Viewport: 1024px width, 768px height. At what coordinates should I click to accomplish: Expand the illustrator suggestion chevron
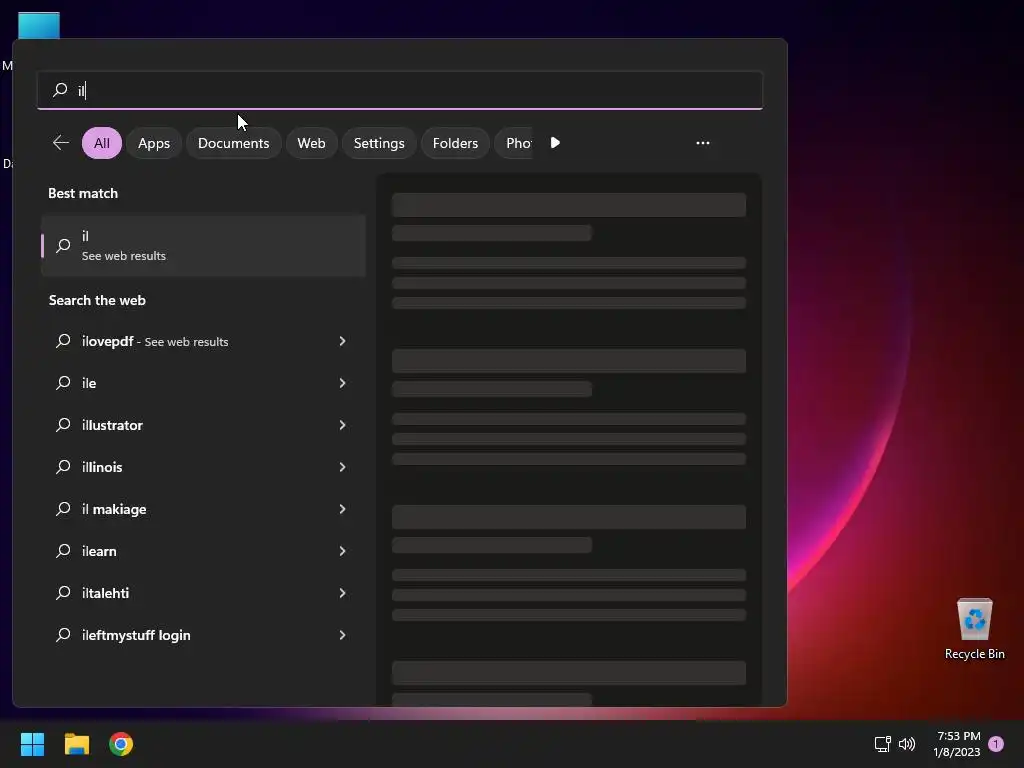pyautogui.click(x=342, y=425)
